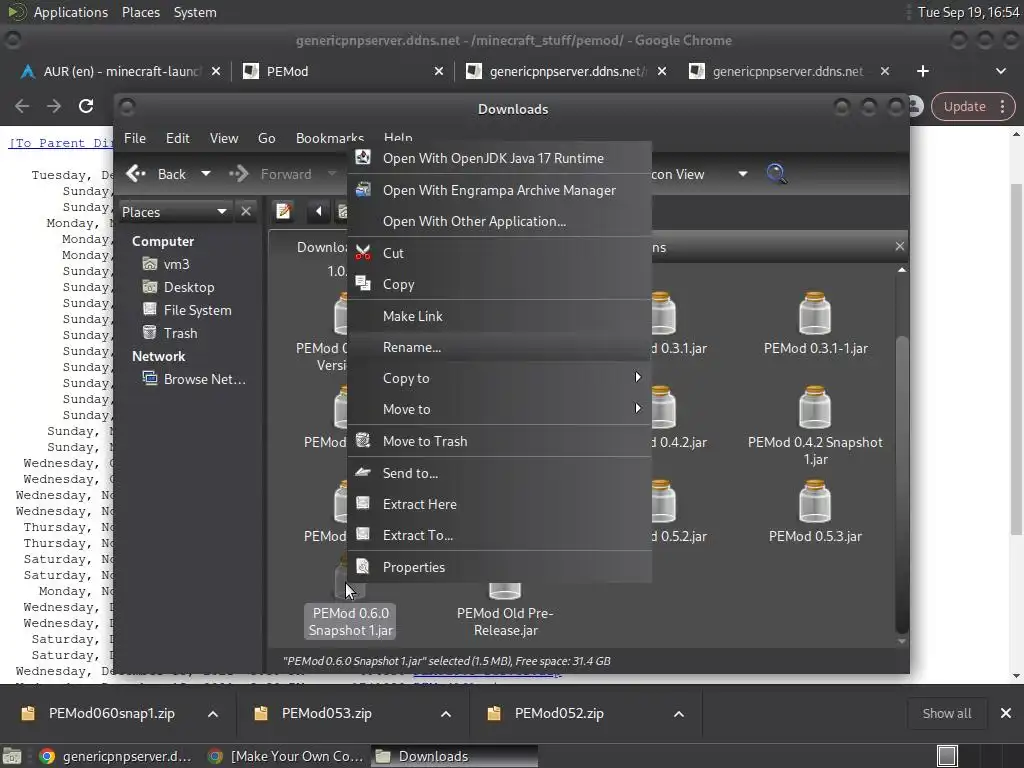
Task: Toggle the location edit pencil button
Action: pos(283,211)
